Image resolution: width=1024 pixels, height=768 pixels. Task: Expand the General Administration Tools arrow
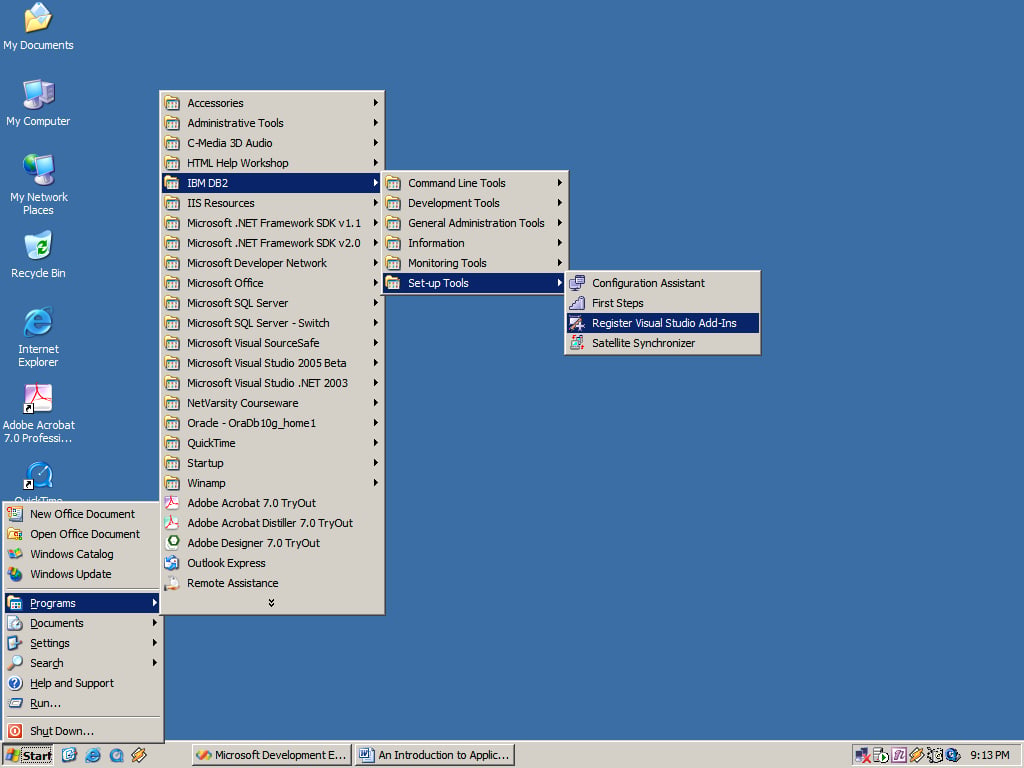pos(560,223)
